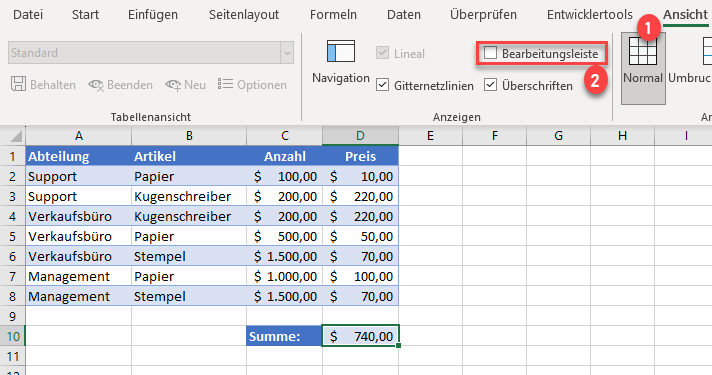This screenshot has height=375, width=712.
Task: Select Management cell in row 7
Action: [79, 276]
